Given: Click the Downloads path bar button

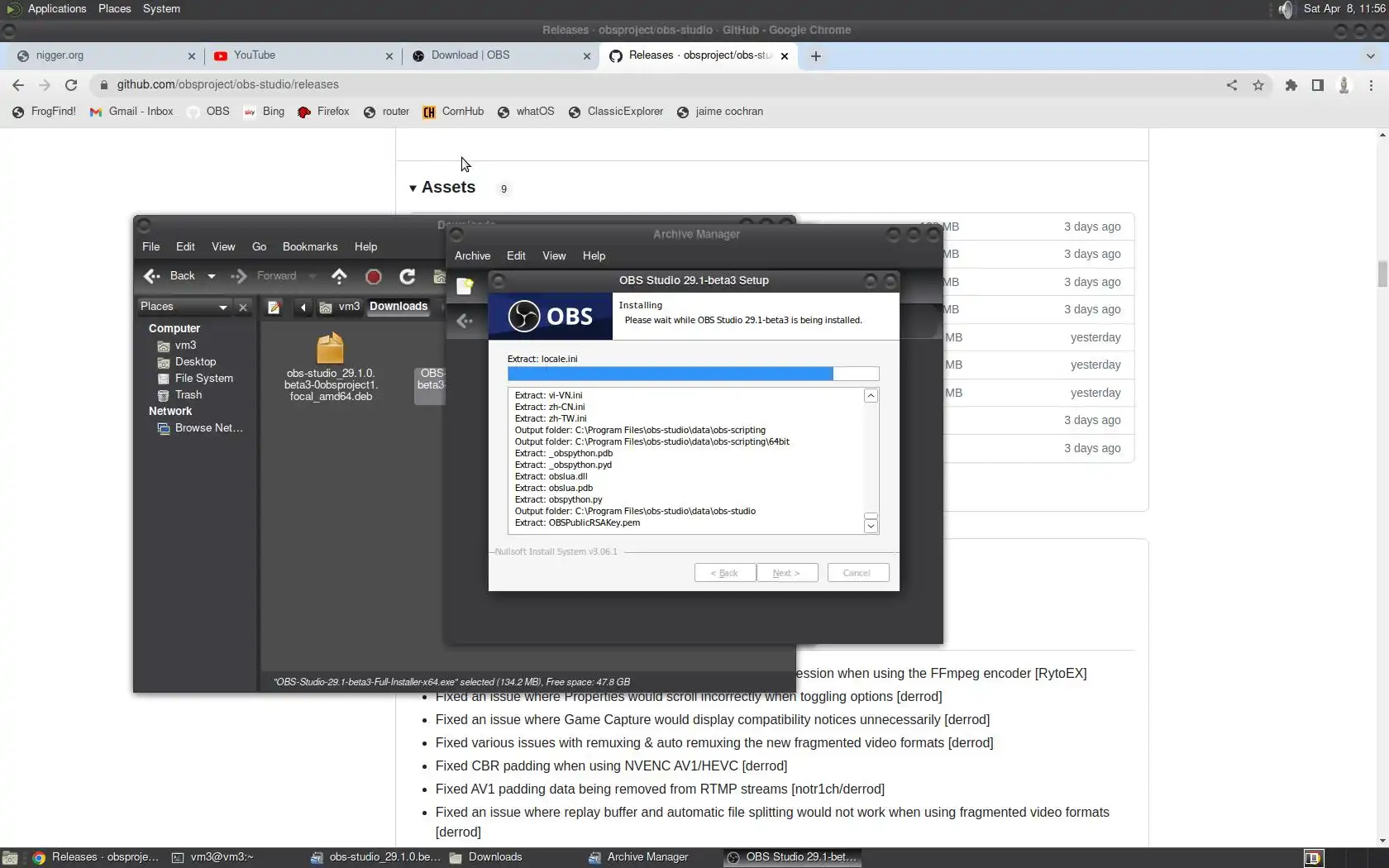Looking at the screenshot, I should pyautogui.click(x=399, y=307).
